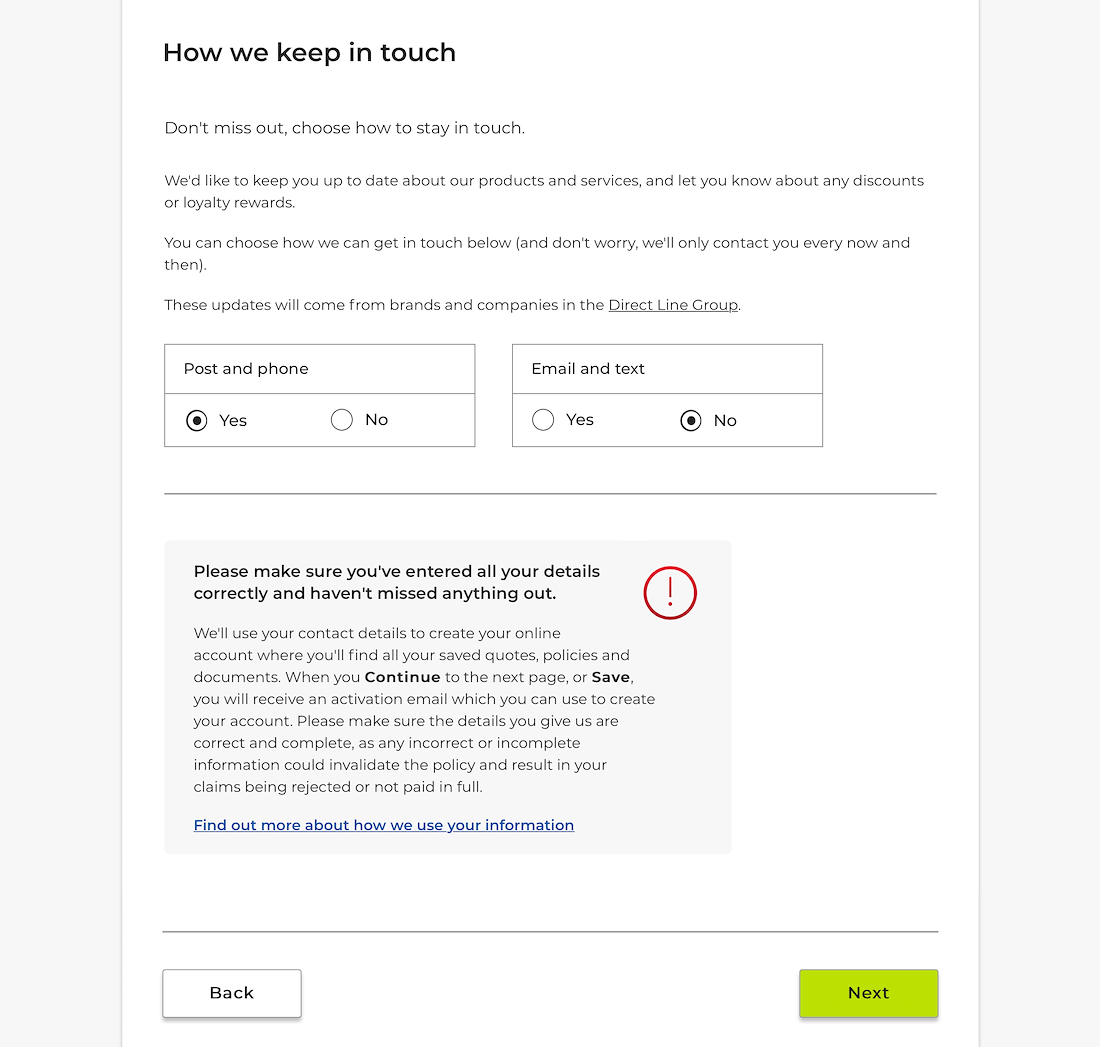Click the 'Don't miss out' intro sentence
1100x1047 pixels.
(344, 128)
